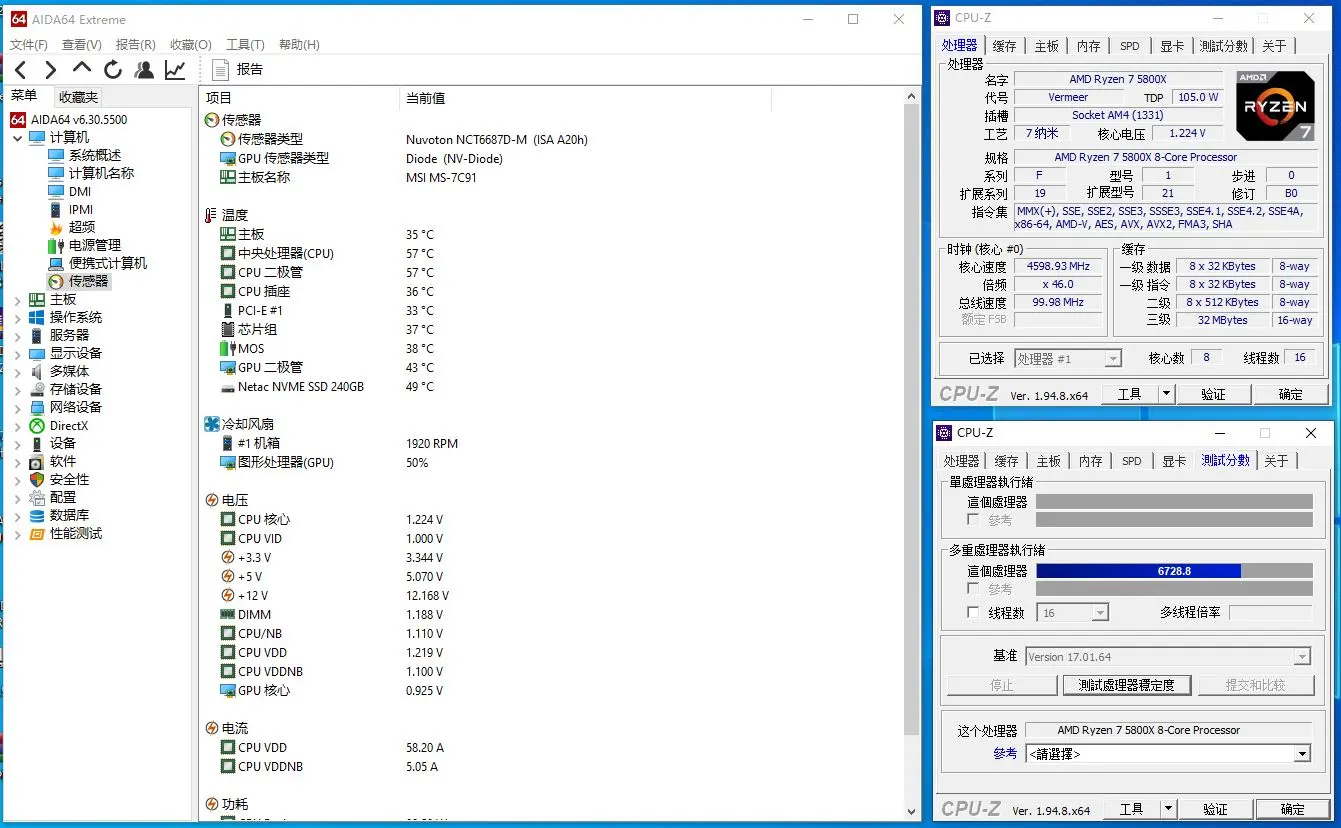
Task: Click the 操作系统 Windows icon in tree
Action: pos(37,317)
